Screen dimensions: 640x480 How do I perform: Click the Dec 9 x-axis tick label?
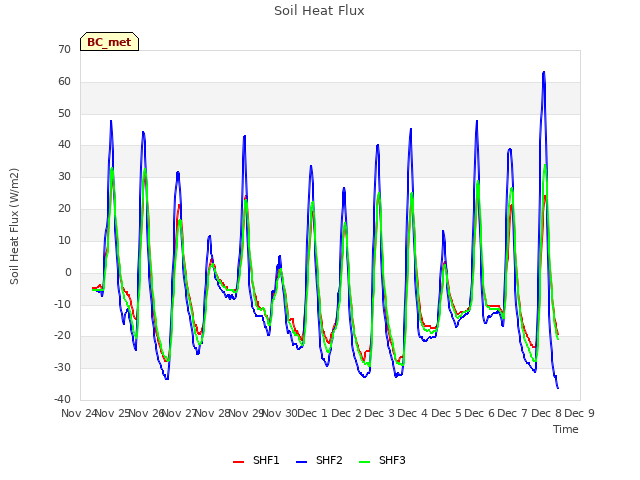(579, 413)
